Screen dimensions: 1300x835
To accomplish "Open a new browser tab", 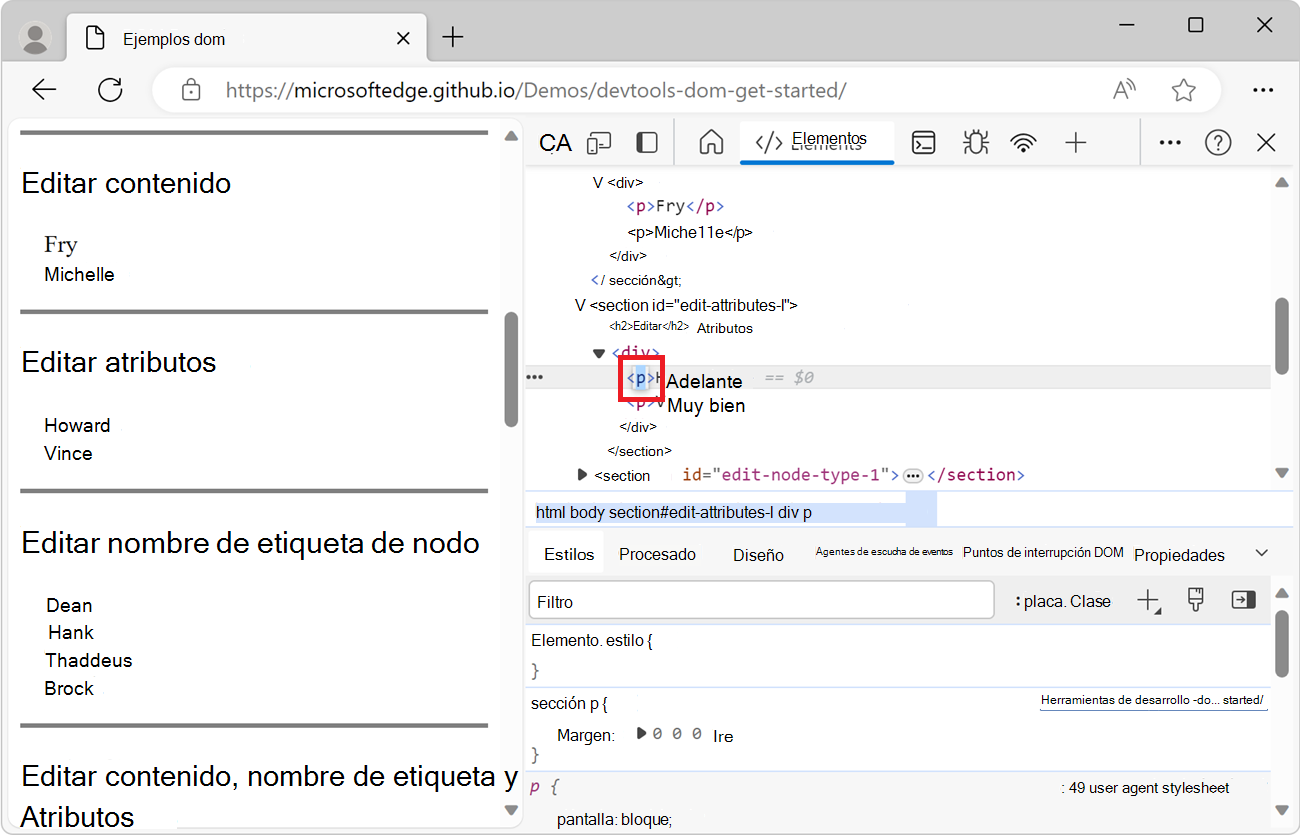I will click(453, 38).
